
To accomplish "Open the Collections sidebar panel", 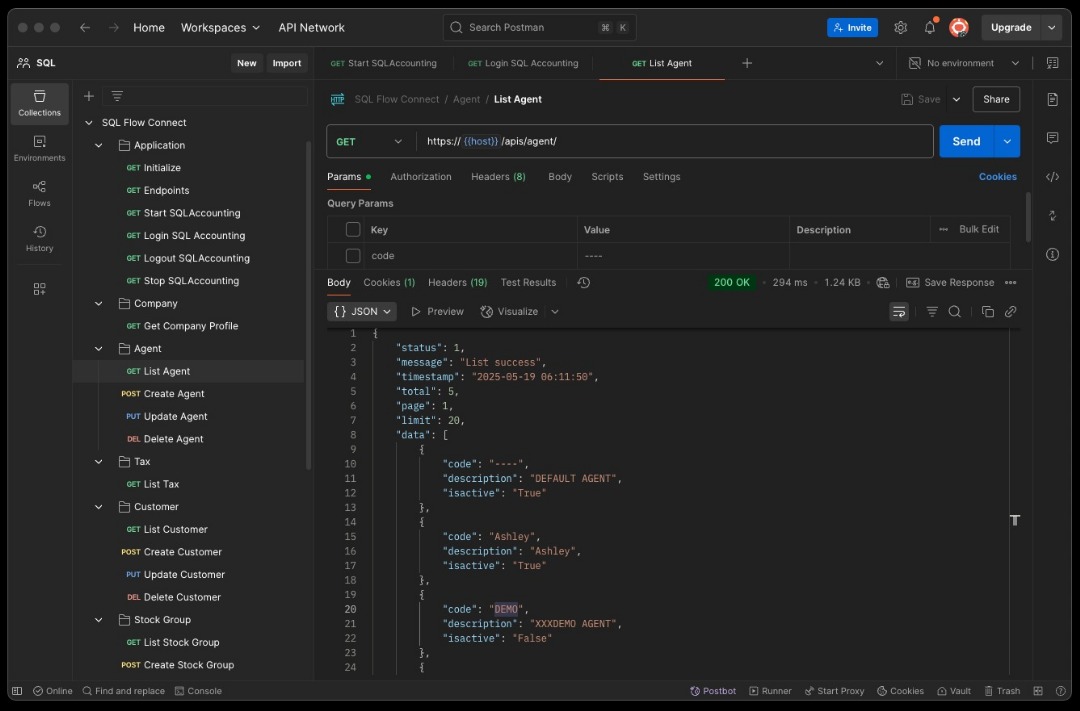I will (39, 103).
